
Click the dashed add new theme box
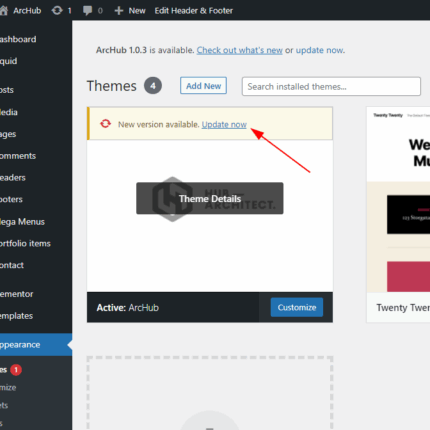pyautogui.click(x=210, y=393)
